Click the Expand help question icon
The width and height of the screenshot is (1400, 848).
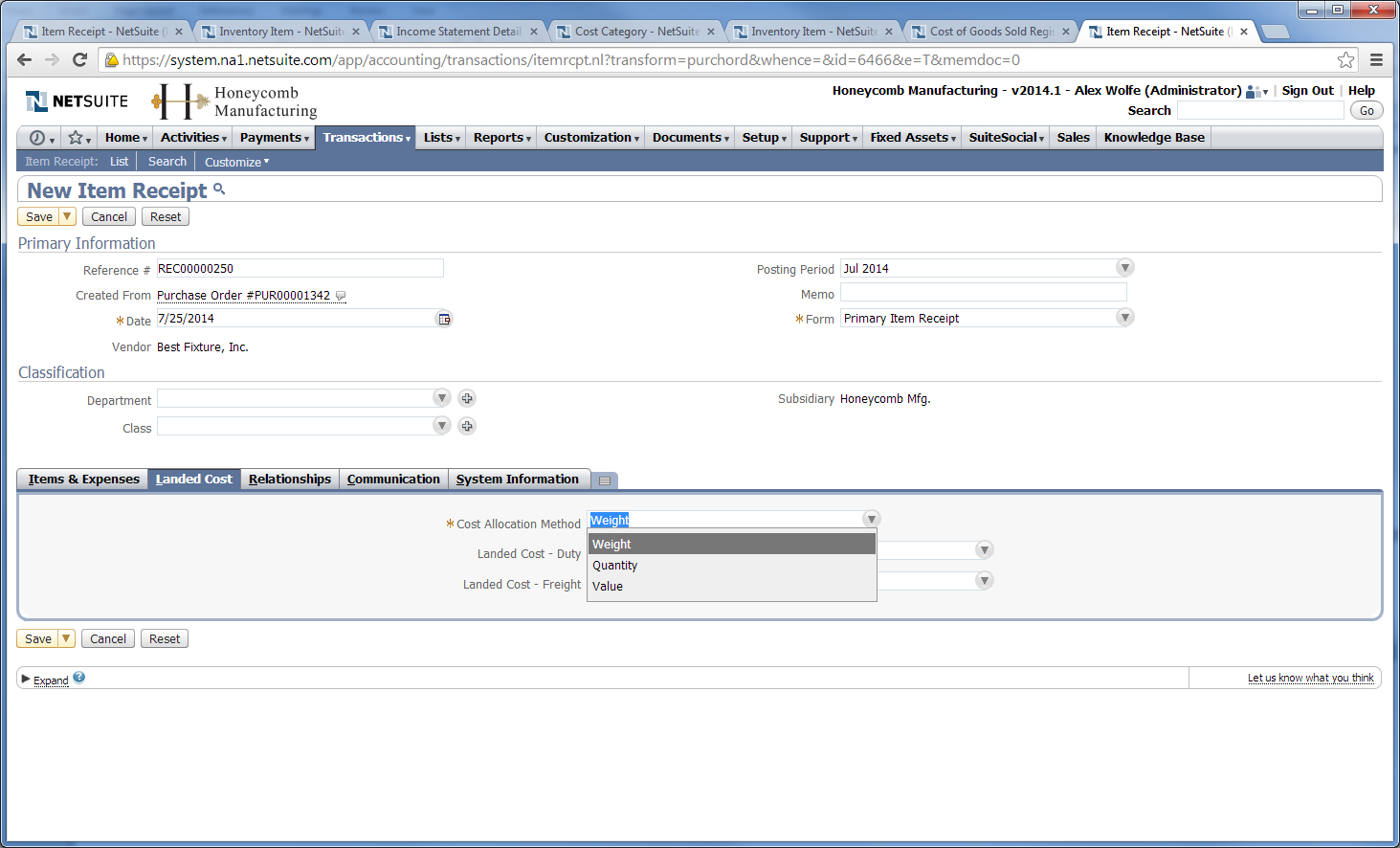click(78, 678)
